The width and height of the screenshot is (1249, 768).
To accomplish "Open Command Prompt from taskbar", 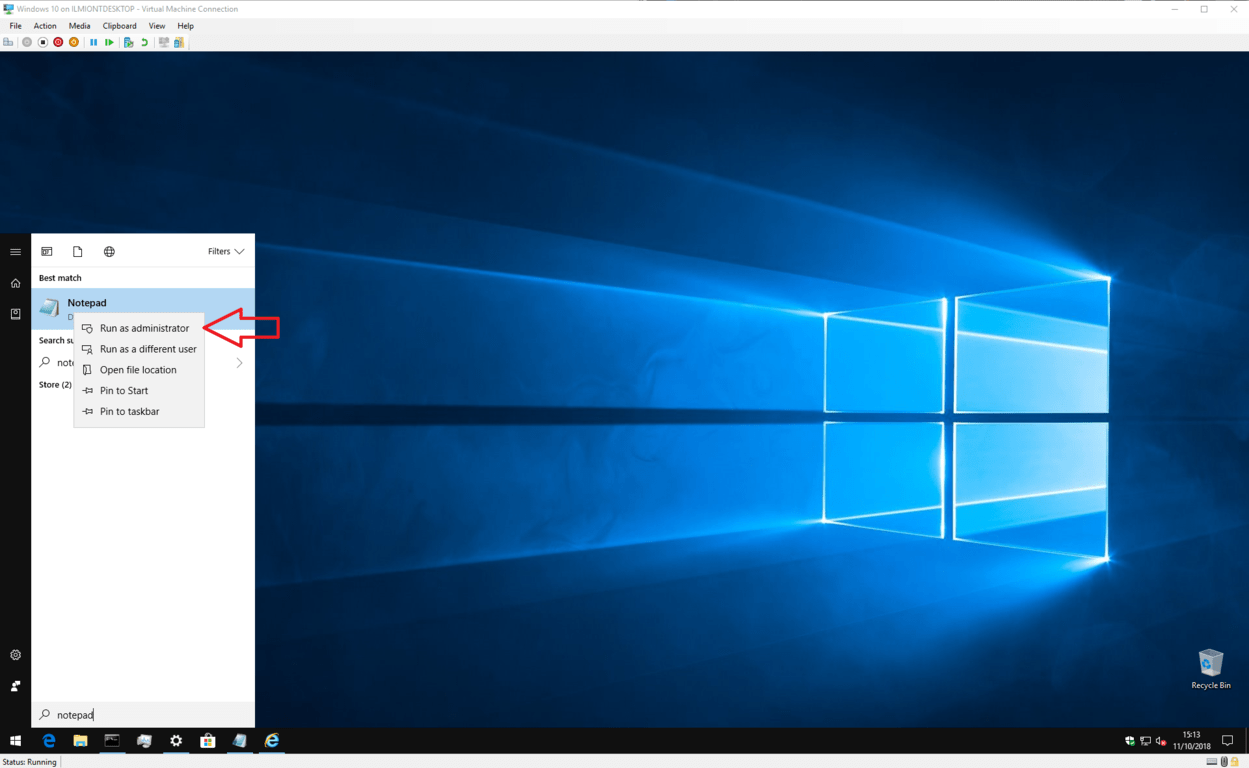I will (x=112, y=741).
